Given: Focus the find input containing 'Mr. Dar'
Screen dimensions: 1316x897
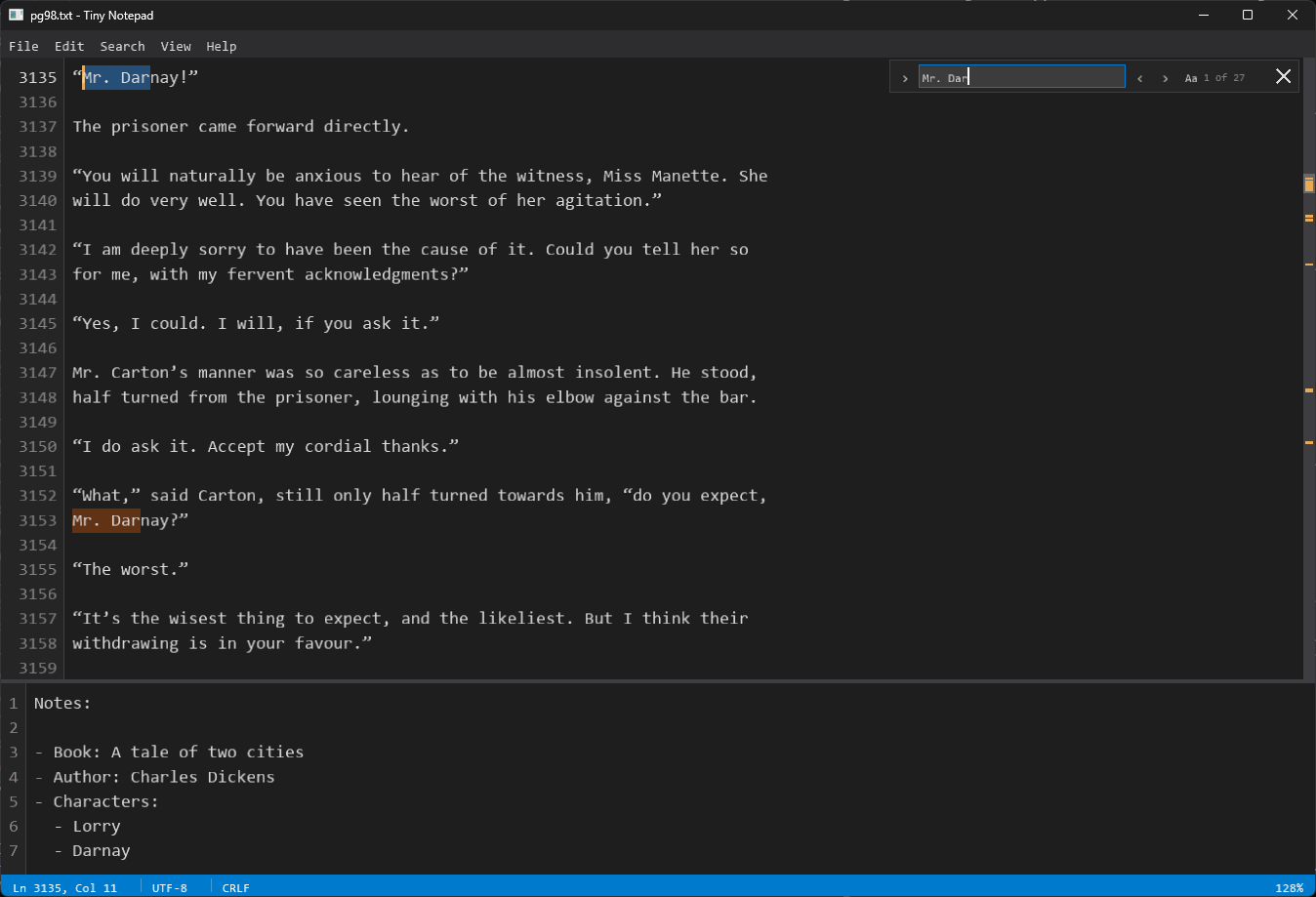Looking at the screenshot, I should [1021, 77].
